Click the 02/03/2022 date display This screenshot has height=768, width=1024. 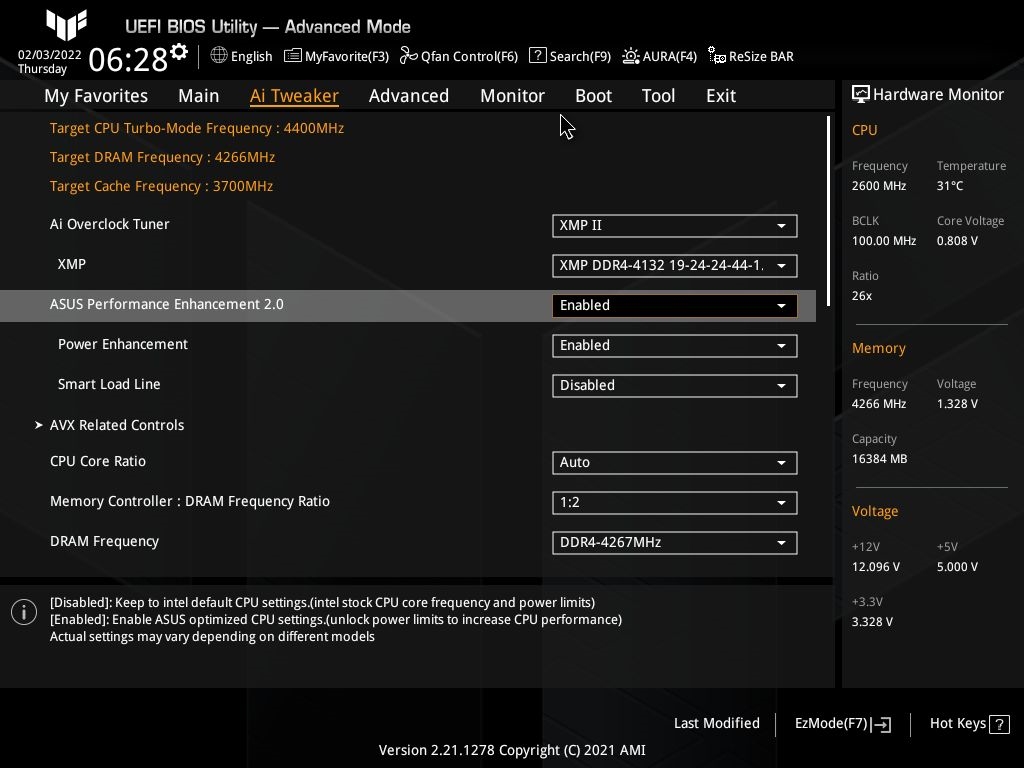(x=50, y=55)
